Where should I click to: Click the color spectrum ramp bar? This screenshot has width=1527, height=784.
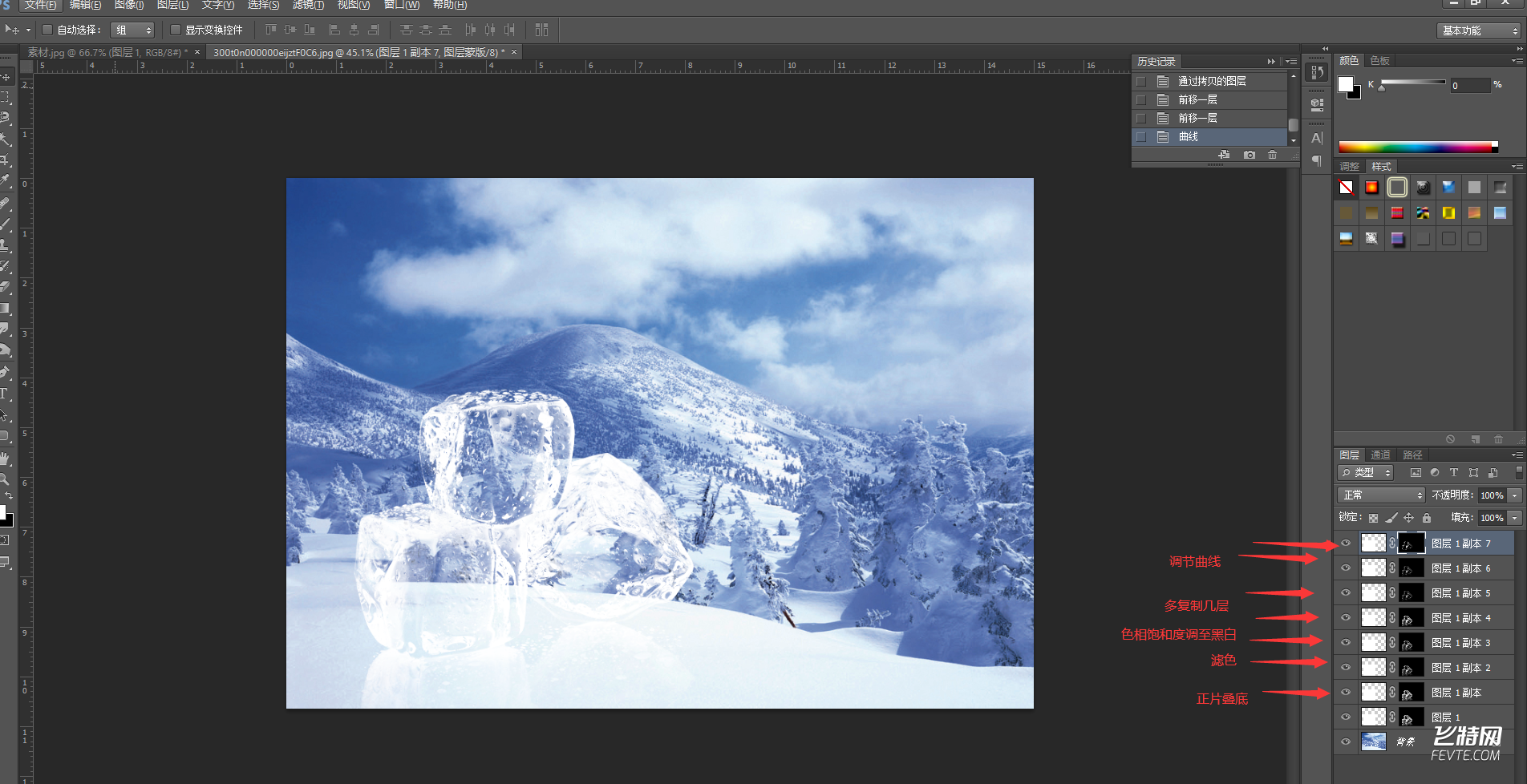(x=1416, y=147)
